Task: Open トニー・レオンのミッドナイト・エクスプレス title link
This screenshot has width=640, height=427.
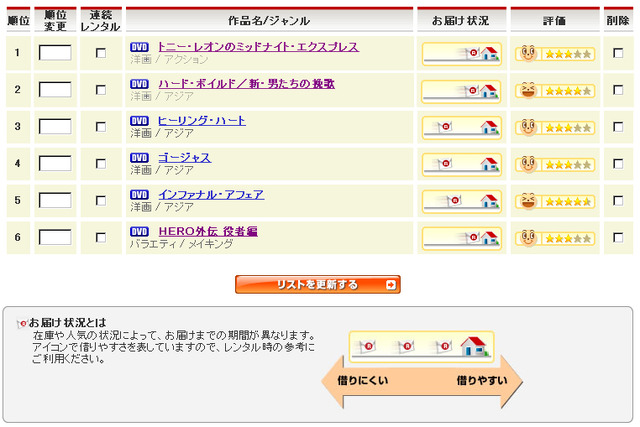Action: (x=258, y=47)
